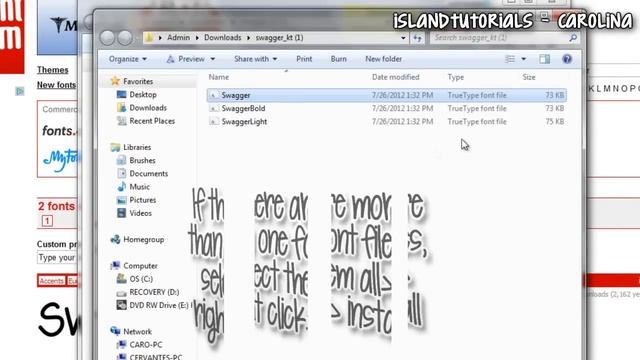Image resolution: width=640 pixels, height=360 pixels.
Task: Click the Burn toolbar button
Action: point(338,59)
